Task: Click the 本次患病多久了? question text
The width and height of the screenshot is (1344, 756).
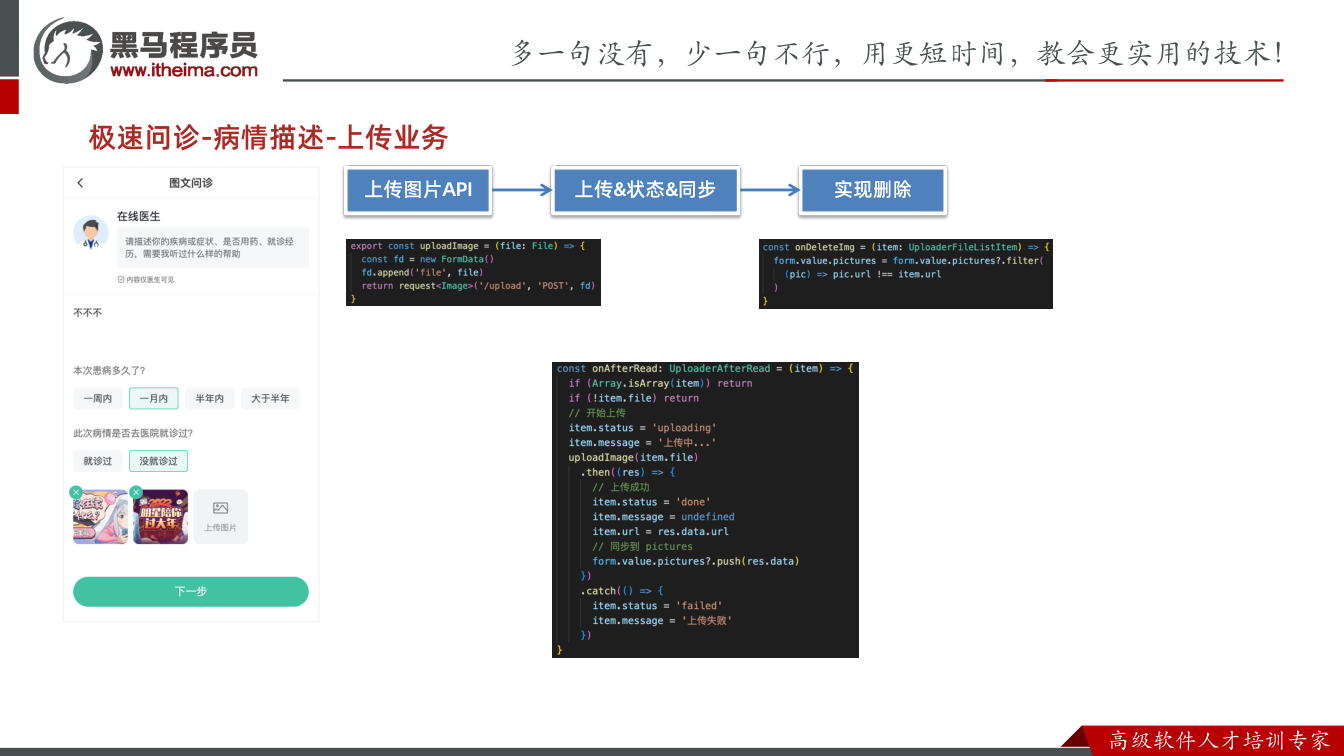Action: pos(109,370)
